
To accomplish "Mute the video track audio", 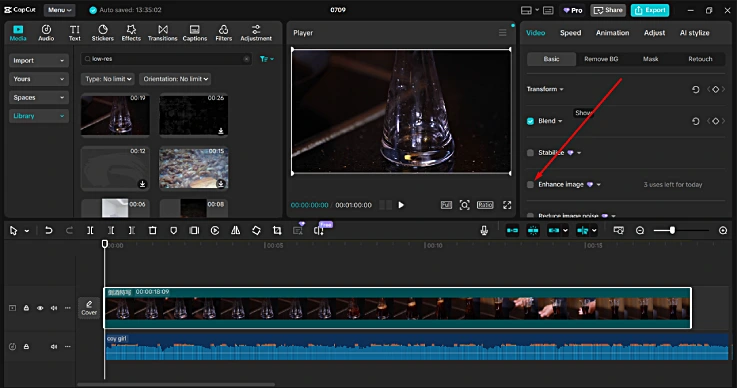I will (x=54, y=308).
